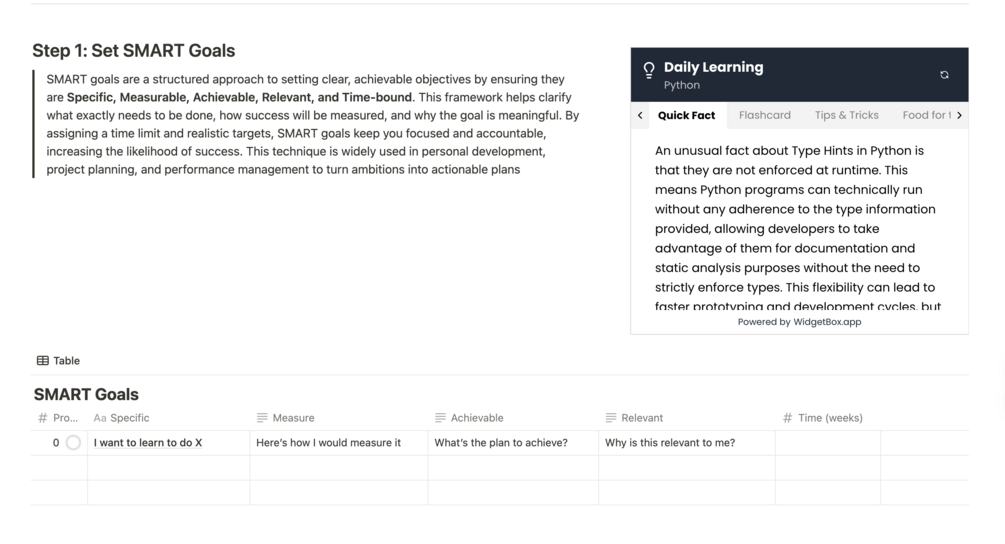The width and height of the screenshot is (1005, 544).
Task: Open the Powered by WidgetBox.app link
Action: click(799, 322)
